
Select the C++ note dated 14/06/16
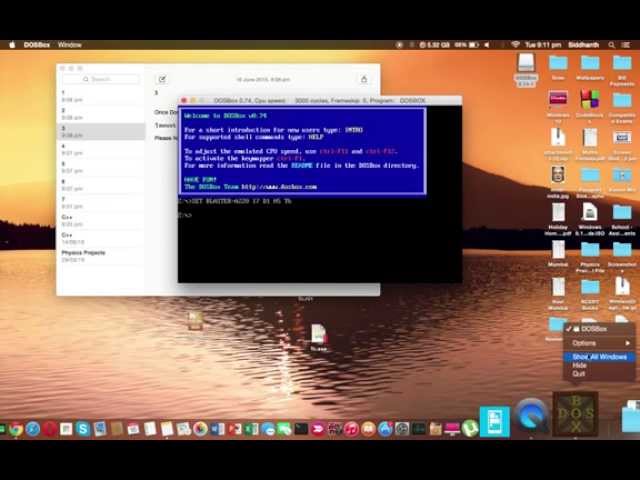[102, 238]
